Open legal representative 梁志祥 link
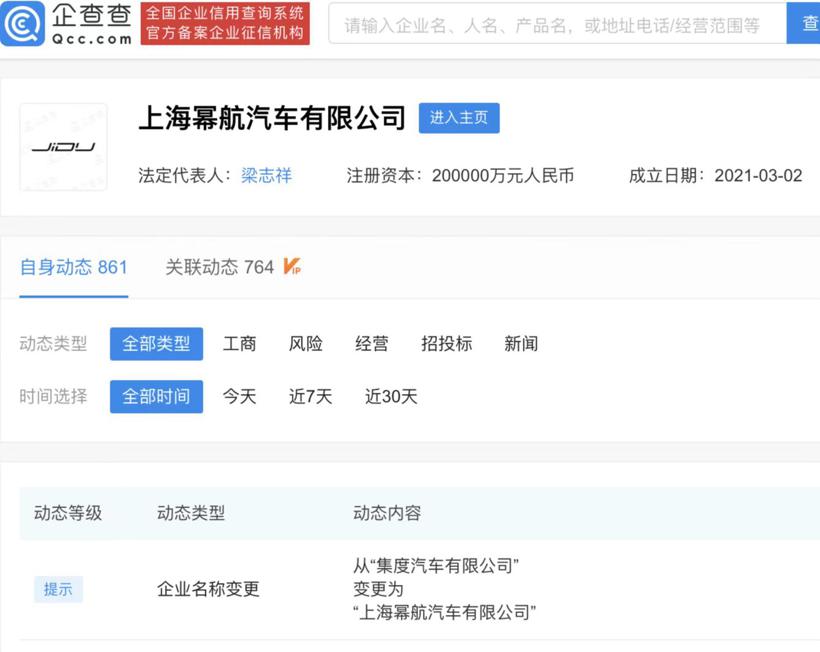The width and height of the screenshot is (820, 652). [266, 175]
